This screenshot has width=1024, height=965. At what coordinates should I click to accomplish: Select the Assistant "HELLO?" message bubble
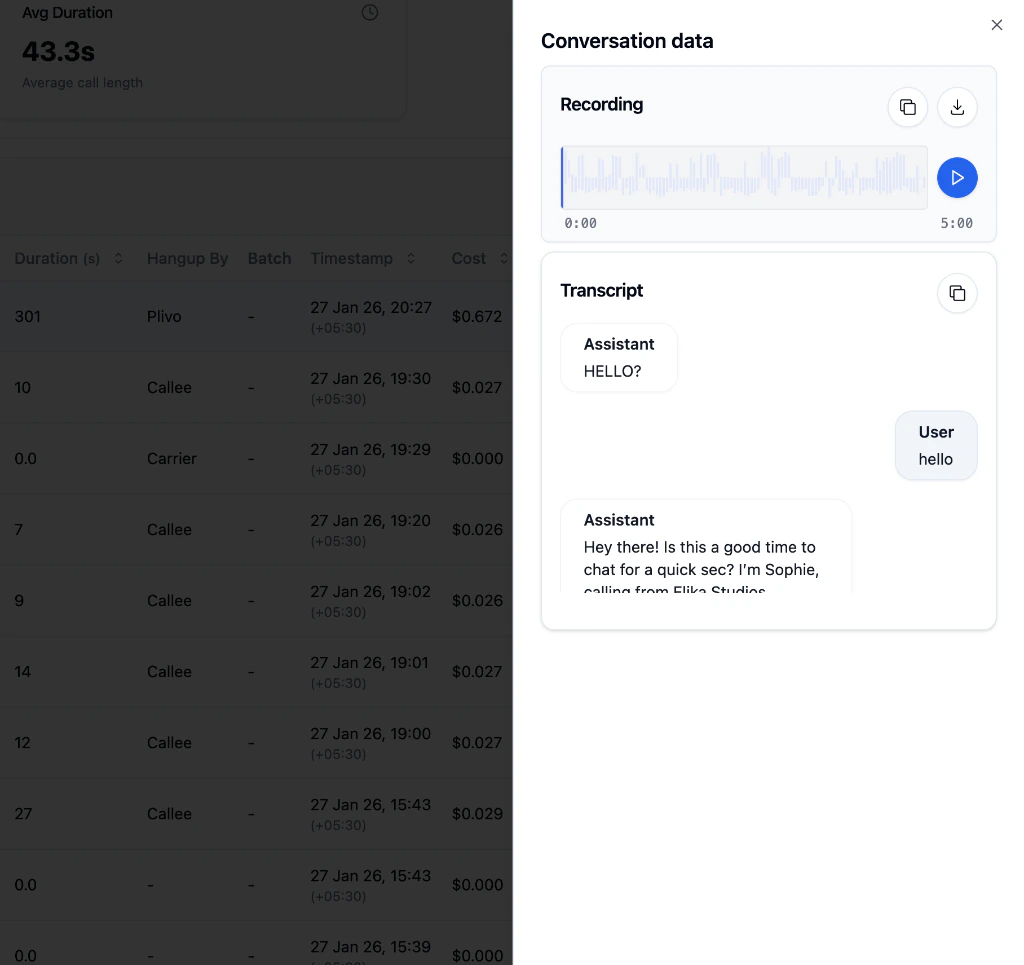point(619,357)
